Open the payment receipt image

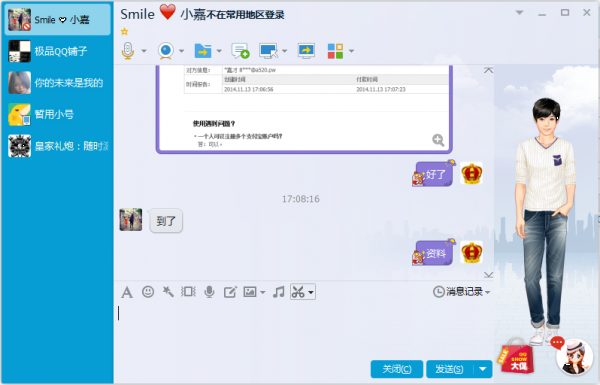pyautogui.click(x=304, y=109)
